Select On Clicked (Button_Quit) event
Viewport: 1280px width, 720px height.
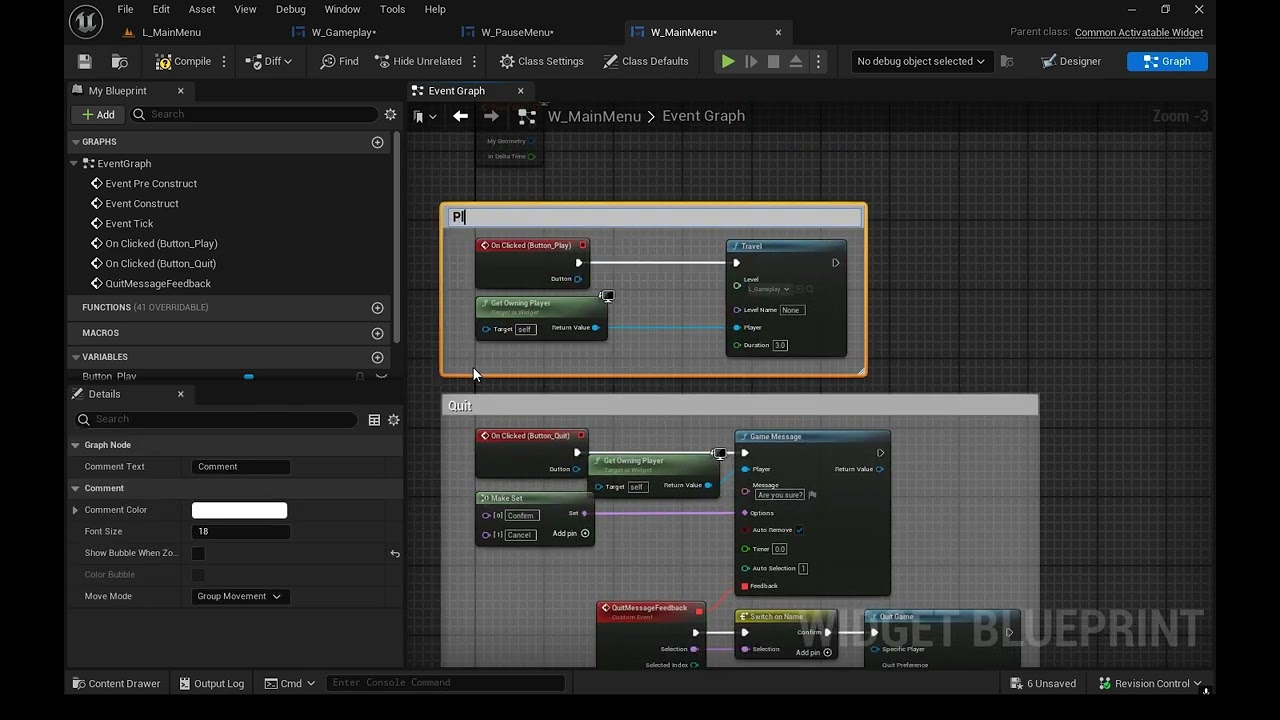click(x=160, y=263)
